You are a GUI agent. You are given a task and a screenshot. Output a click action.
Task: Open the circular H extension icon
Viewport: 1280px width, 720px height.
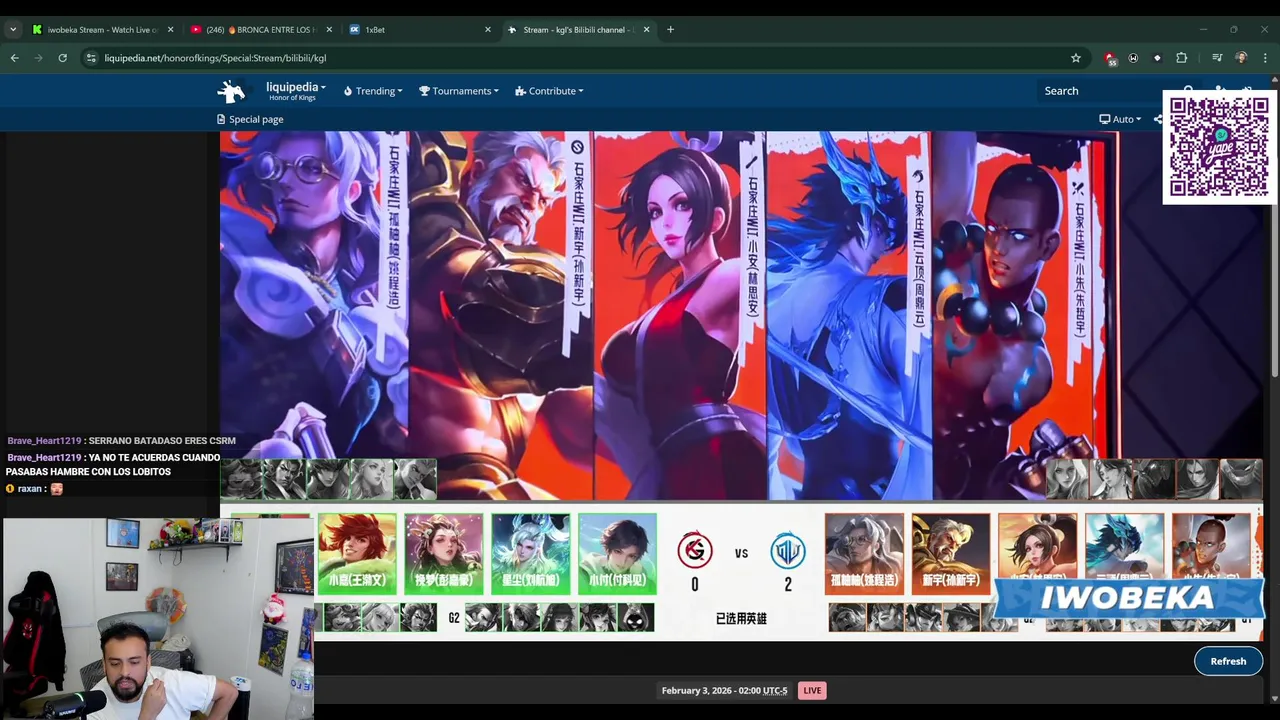click(x=1133, y=58)
